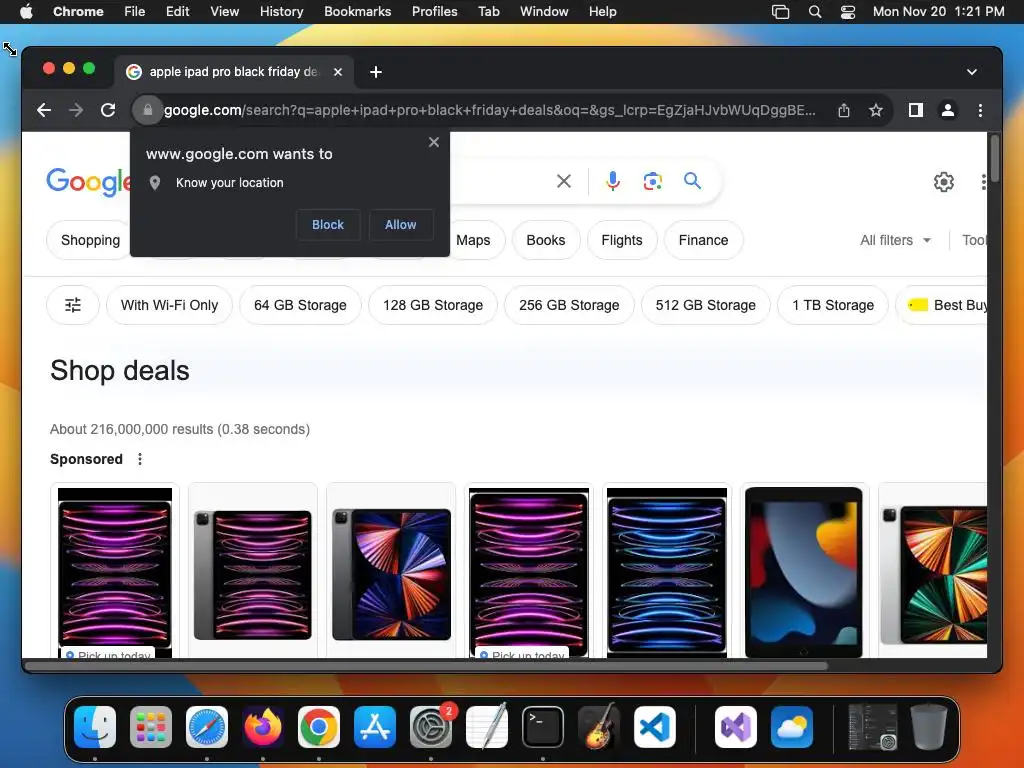Toggle the Best Buy filter chip
1024x768 pixels.
click(x=941, y=305)
